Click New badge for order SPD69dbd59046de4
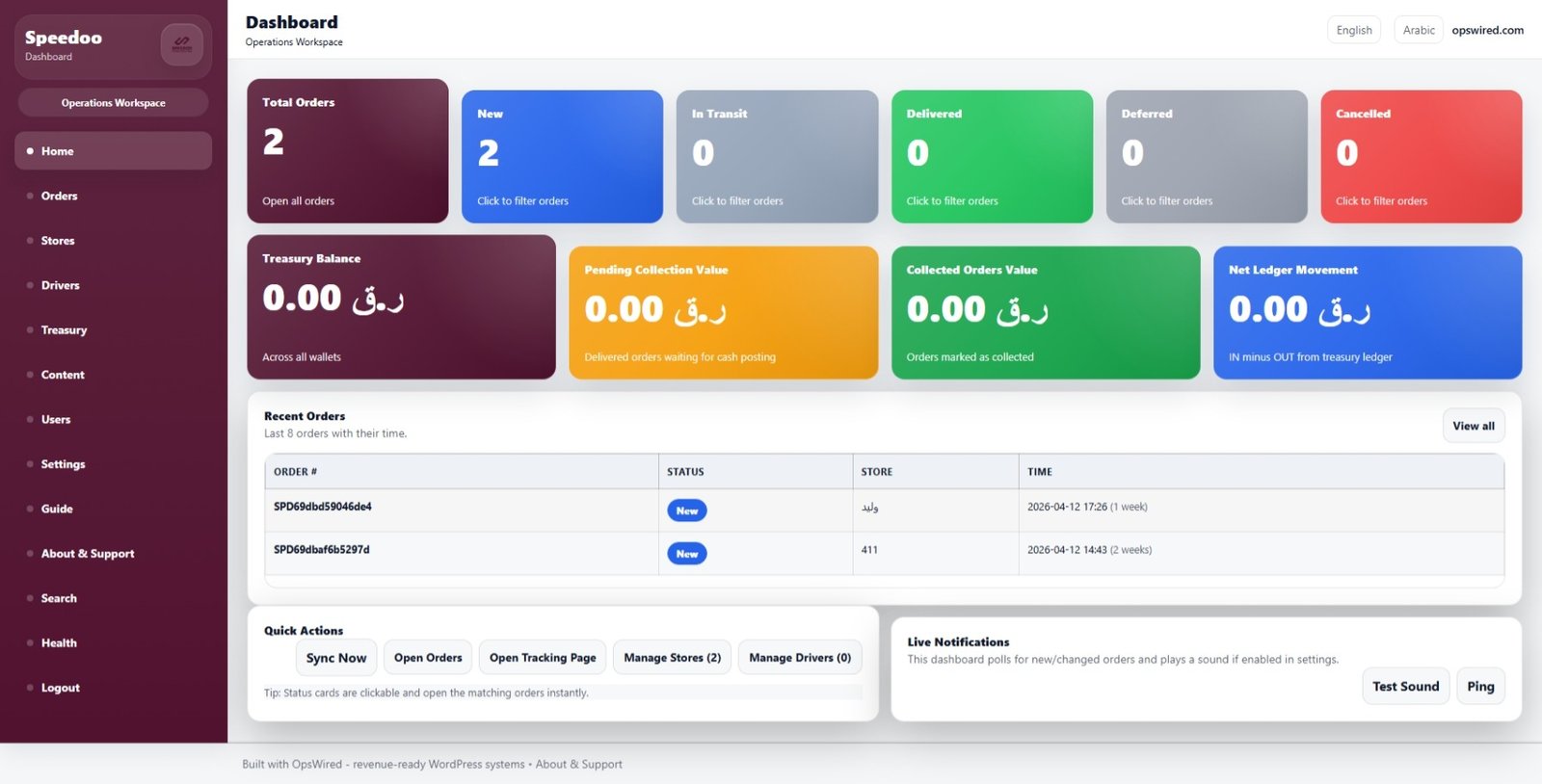 point(687,510)
